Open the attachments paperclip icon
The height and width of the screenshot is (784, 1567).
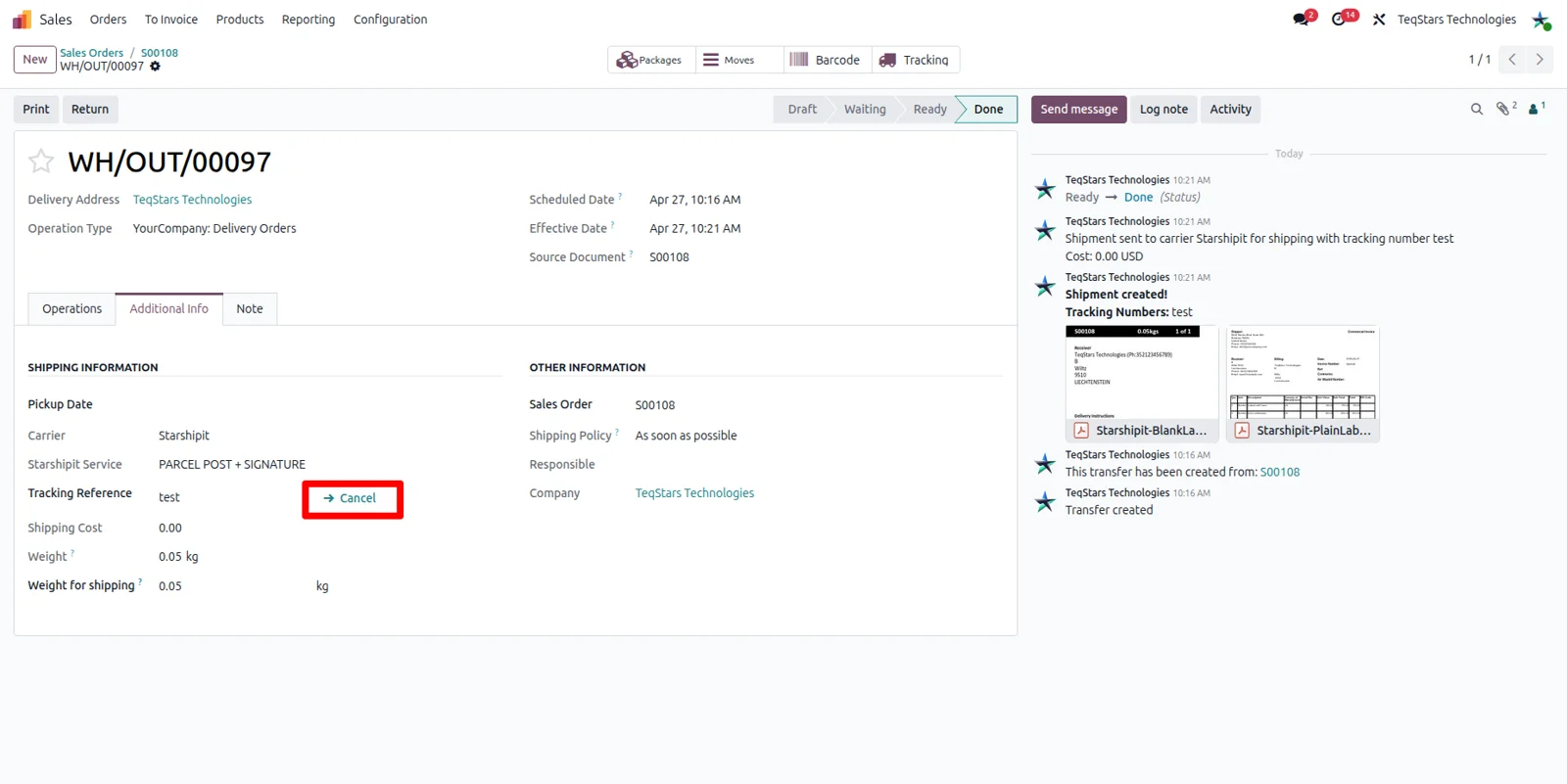(1503, 110)
